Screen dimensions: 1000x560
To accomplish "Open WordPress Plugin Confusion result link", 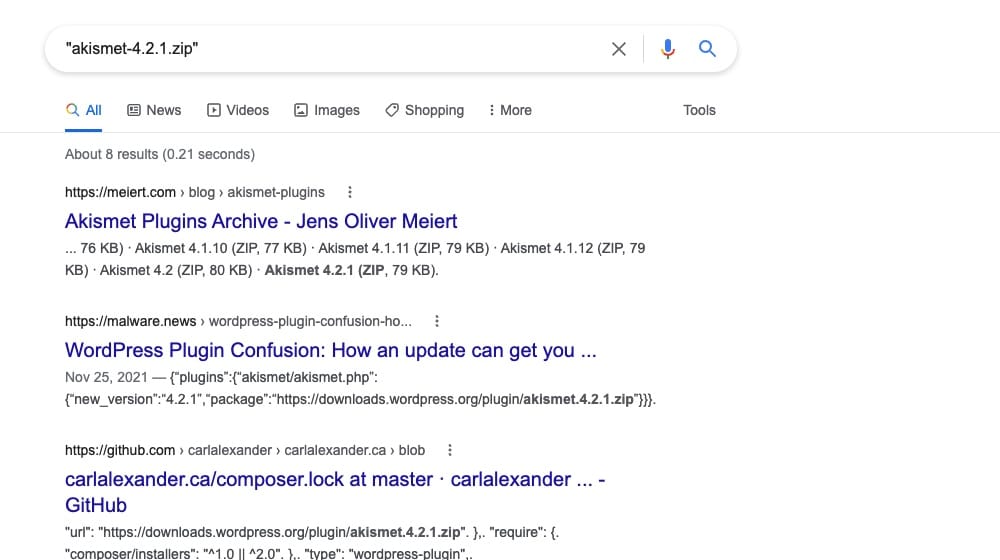I will coord(330,350).
